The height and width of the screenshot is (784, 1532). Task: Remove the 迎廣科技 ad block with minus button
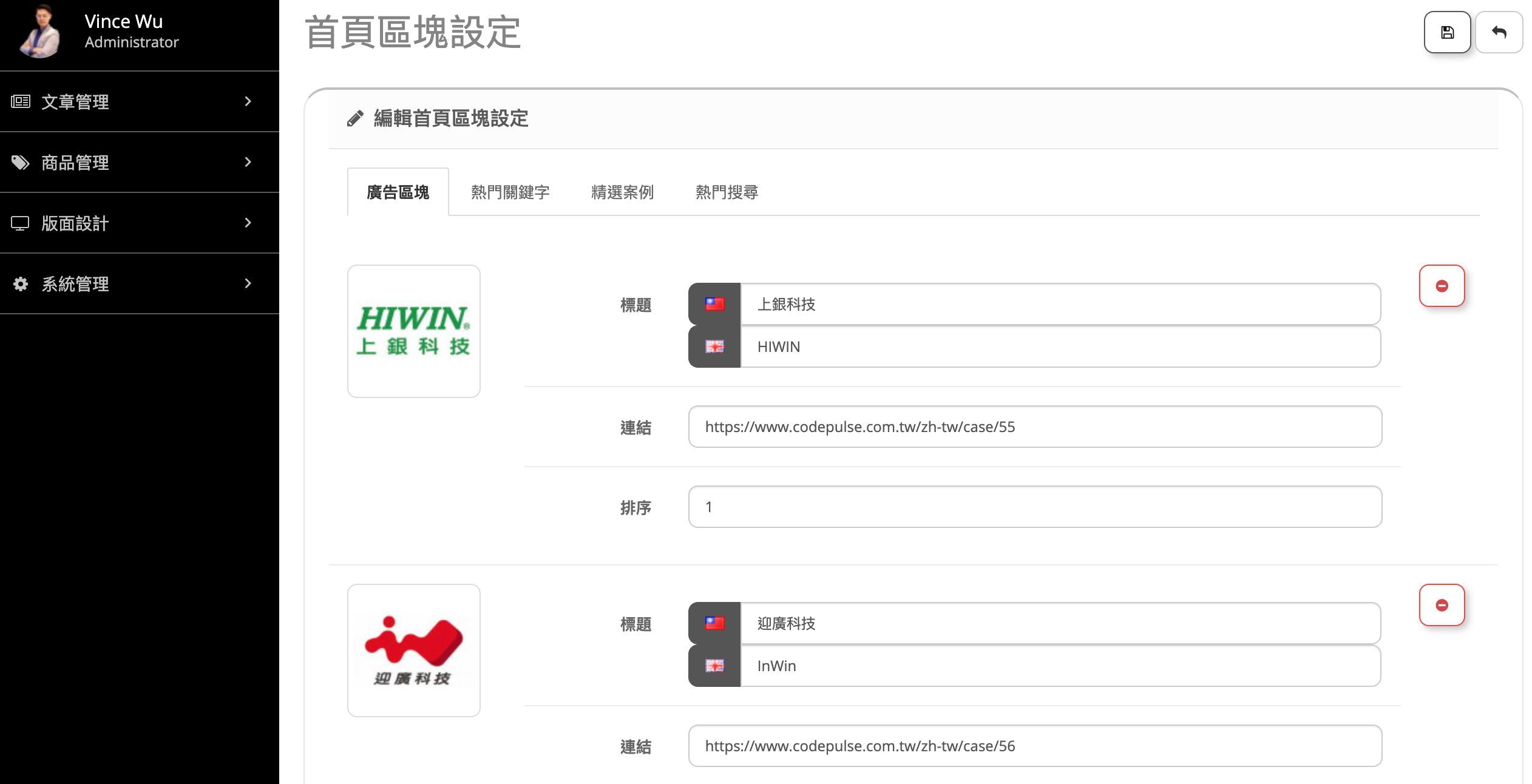coord(1442,605)
